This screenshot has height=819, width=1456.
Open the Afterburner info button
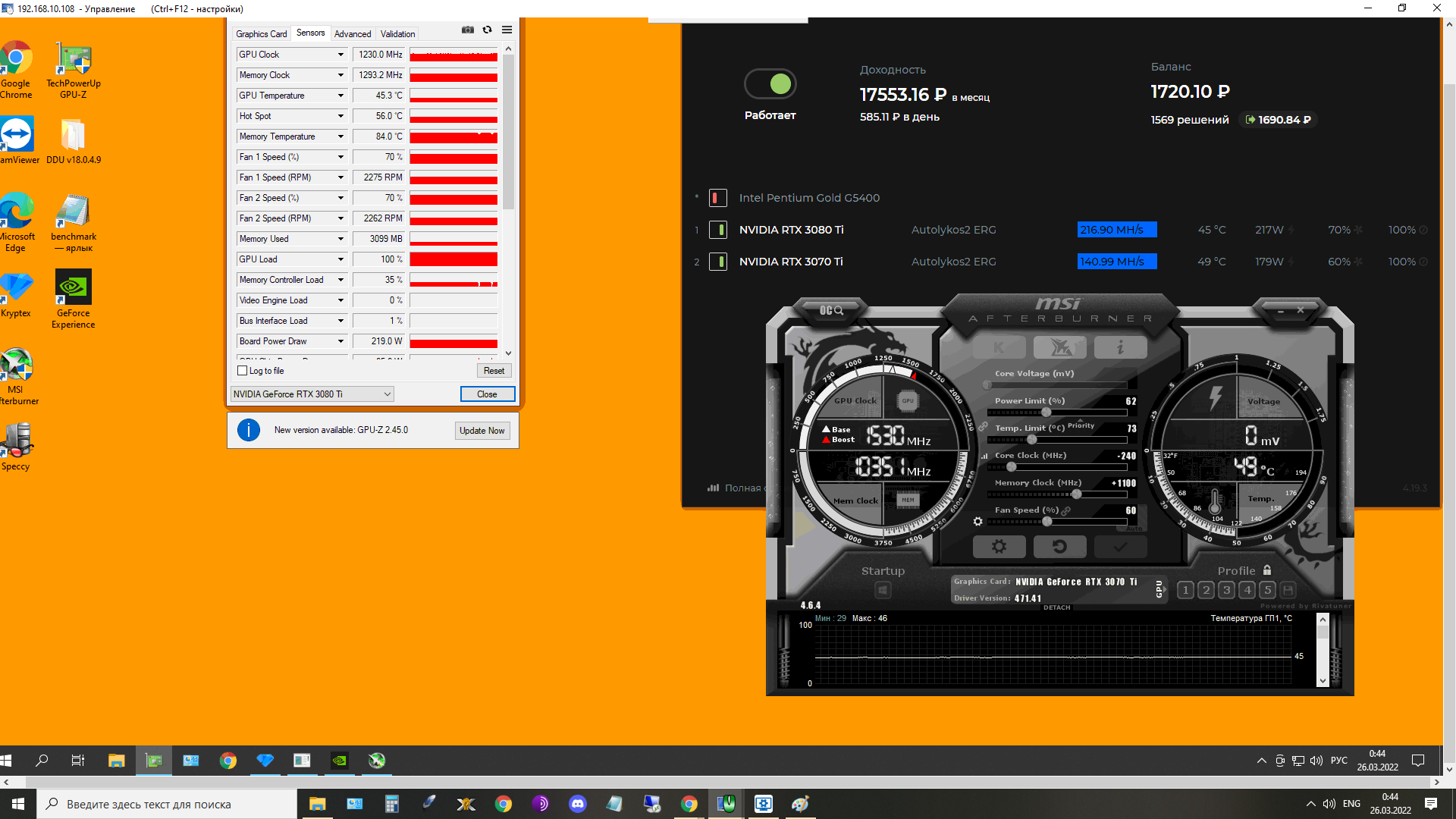[x=1120, y=348]
